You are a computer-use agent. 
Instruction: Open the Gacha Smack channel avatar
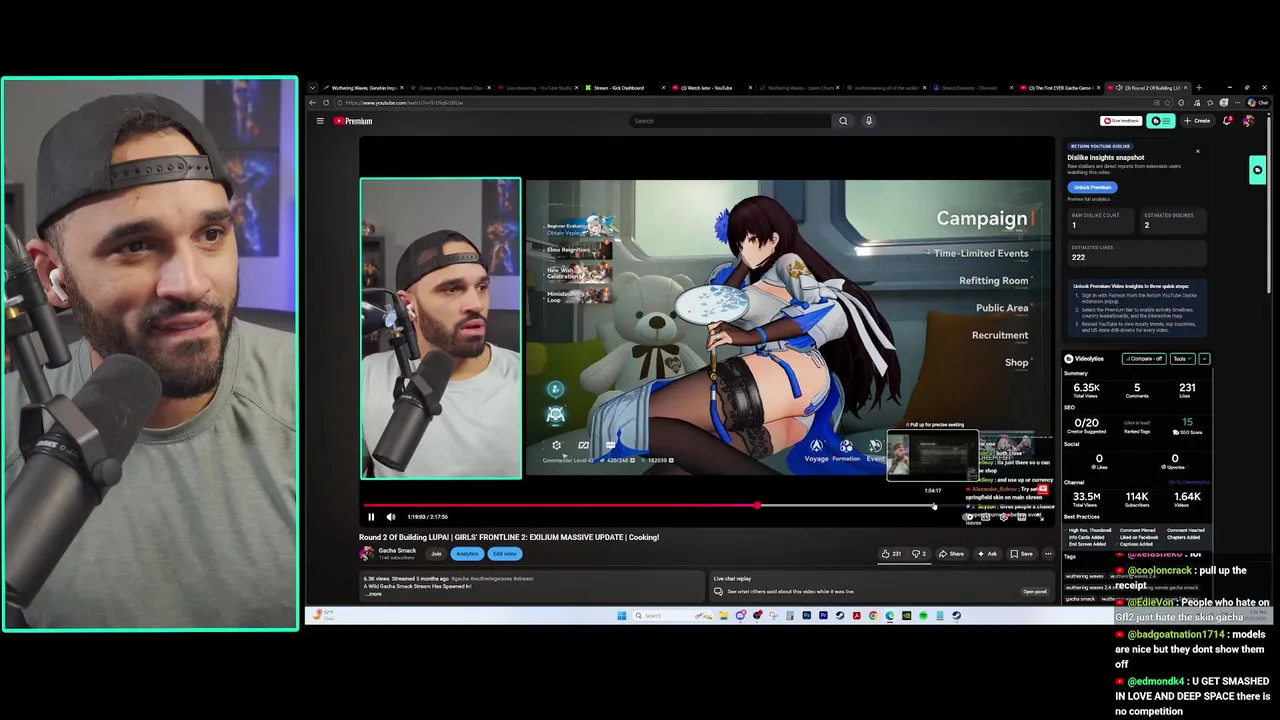click(x=367, y=553)
